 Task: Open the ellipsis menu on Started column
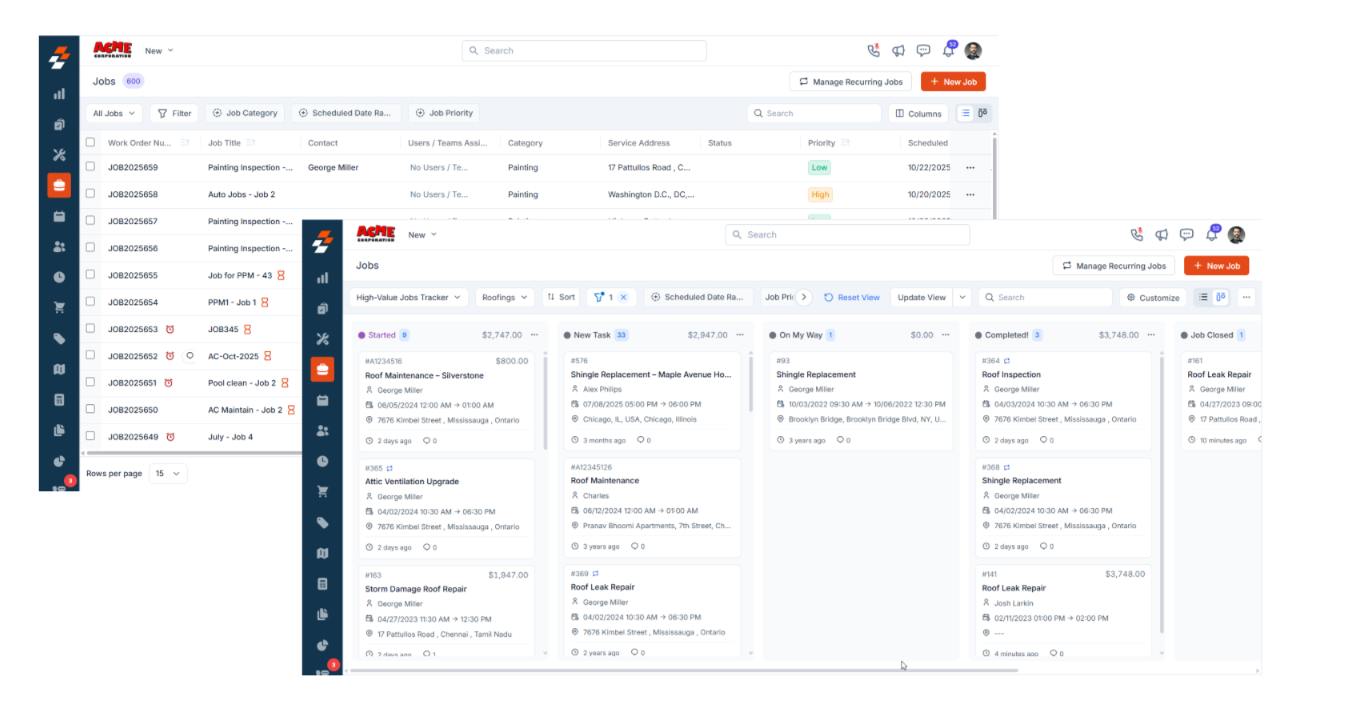[x=534, y=334]
